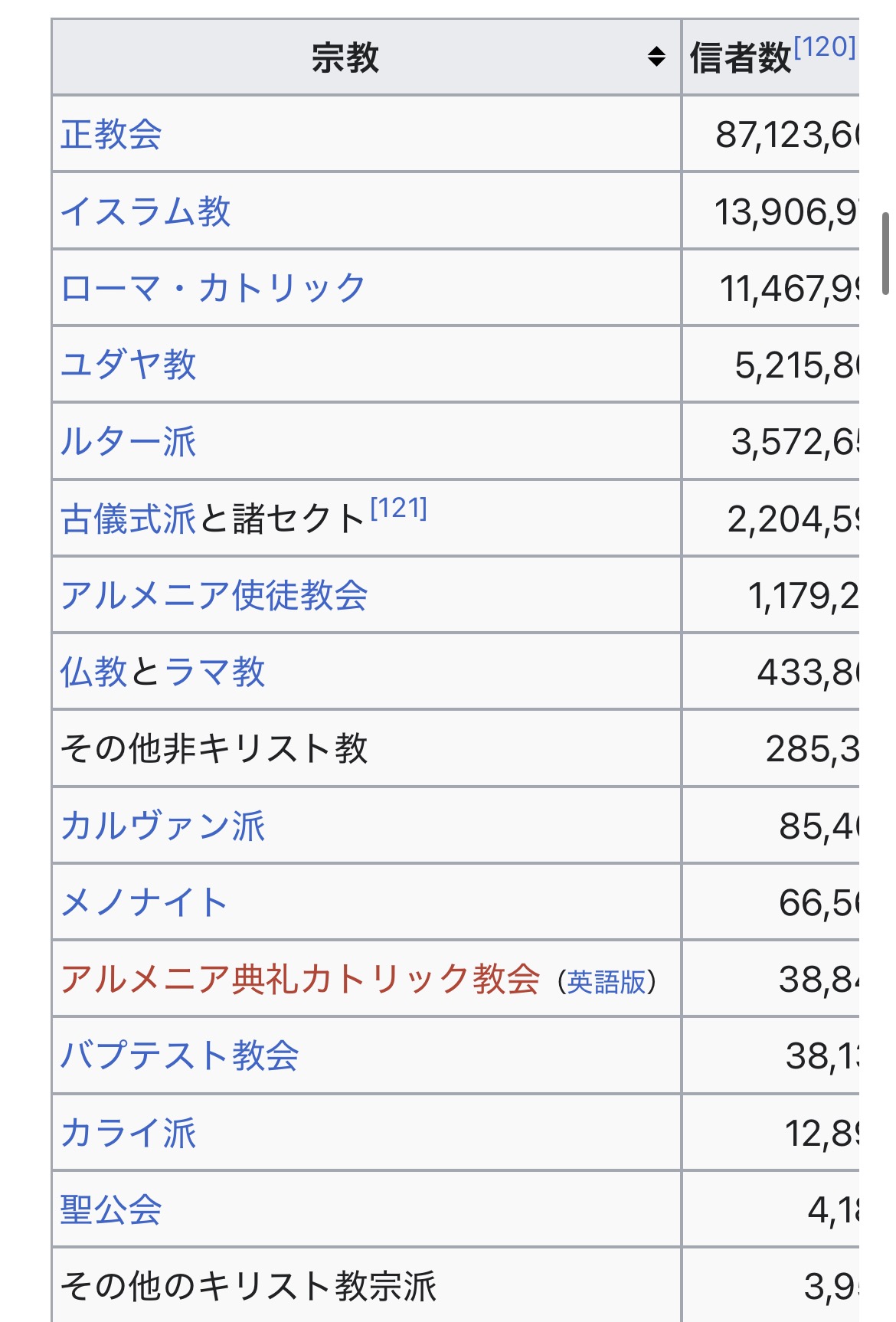This screenshot has width=896, height=1322.
Task: Open the 正教会 link
Action: coord(111,135)
